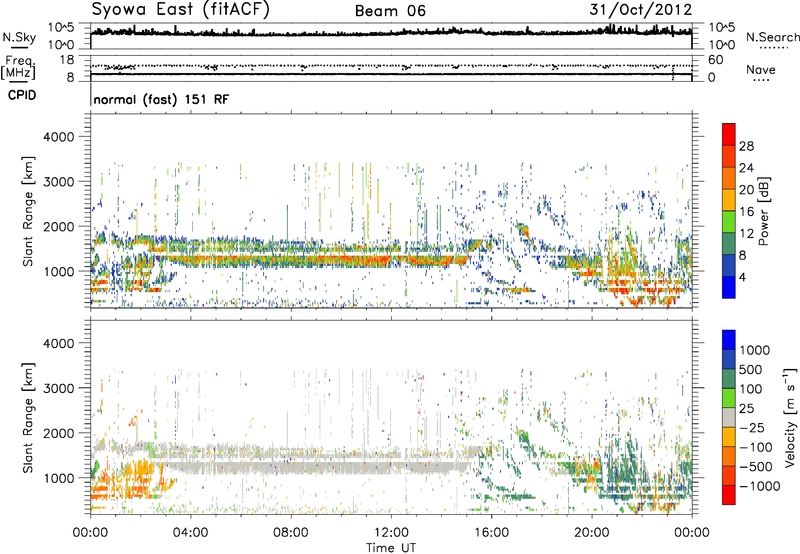Click the 20 tick on the Power scale
Screen dimensions: 800x554
pyautogui.click(x=746, y=190)
